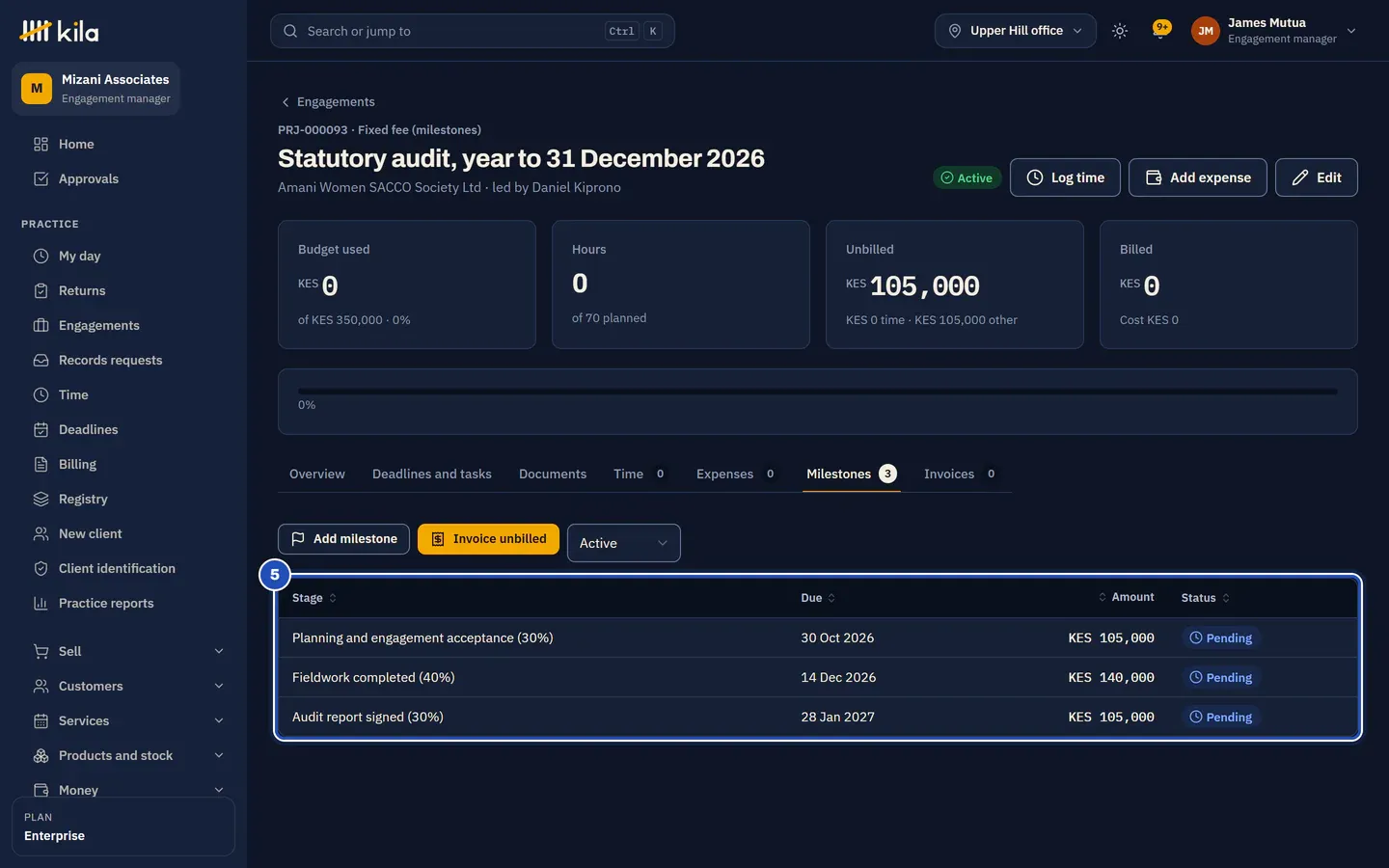
Task: Click the Log time button
Action: [1065, 177]
